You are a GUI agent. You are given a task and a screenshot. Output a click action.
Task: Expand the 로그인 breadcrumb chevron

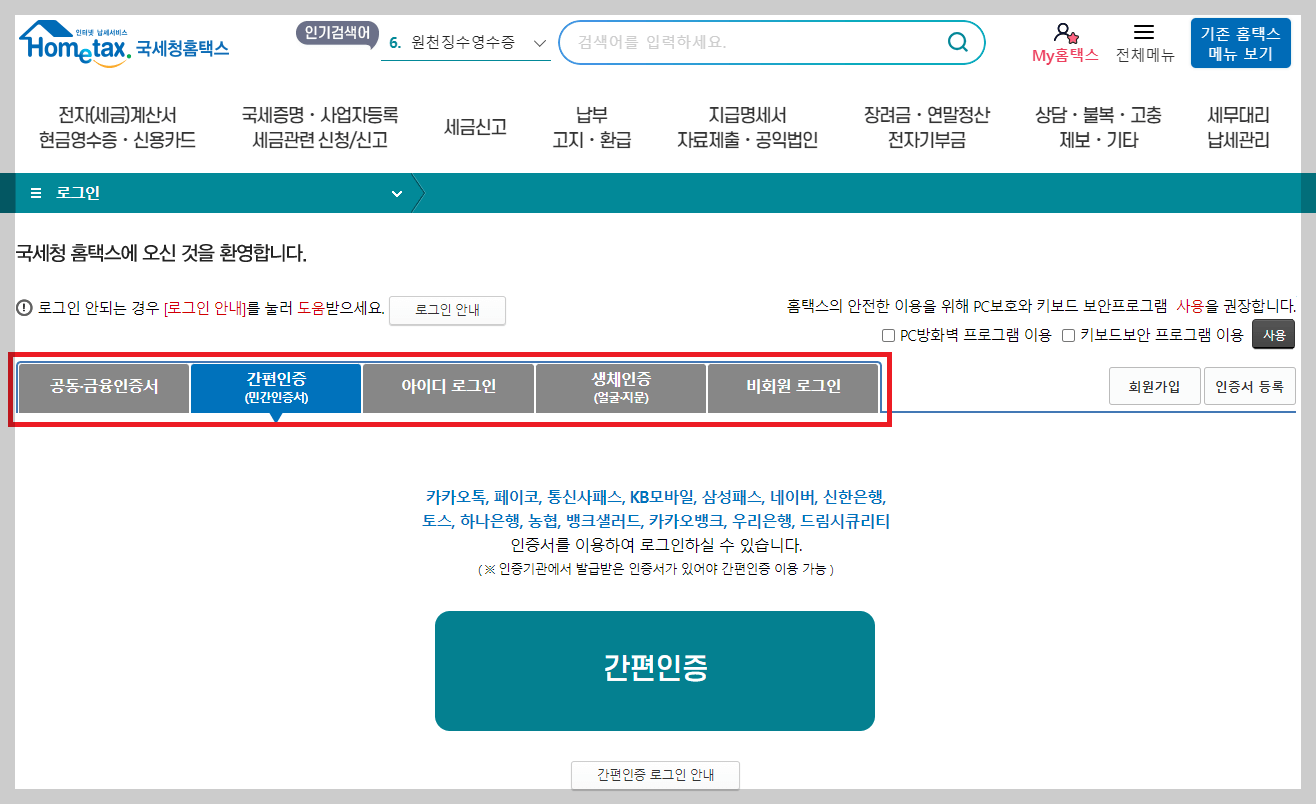(x=396, y=192)
